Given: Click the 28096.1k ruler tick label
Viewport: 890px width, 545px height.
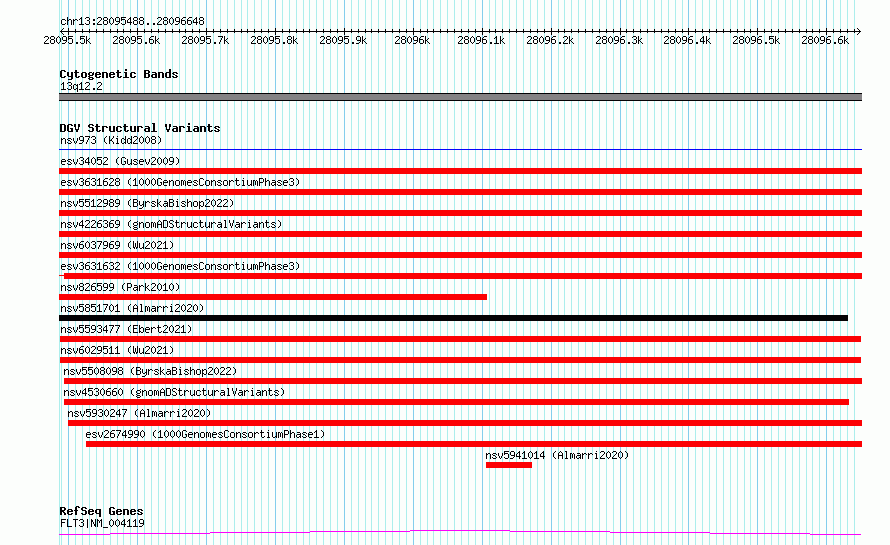Looking at the screenshot, I should (481, 40).
